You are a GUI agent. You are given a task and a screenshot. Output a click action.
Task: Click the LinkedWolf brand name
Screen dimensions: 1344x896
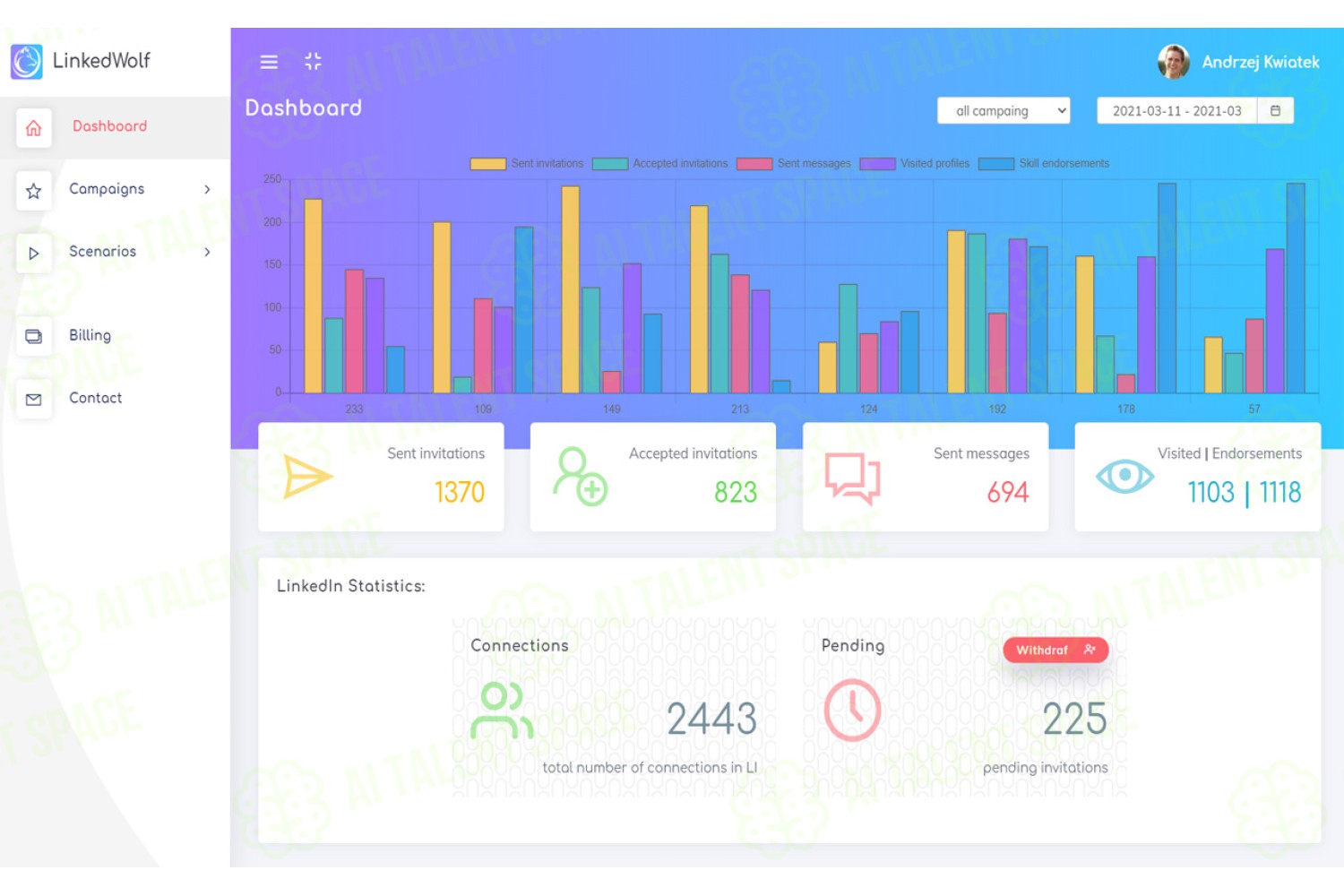[101, 61]
